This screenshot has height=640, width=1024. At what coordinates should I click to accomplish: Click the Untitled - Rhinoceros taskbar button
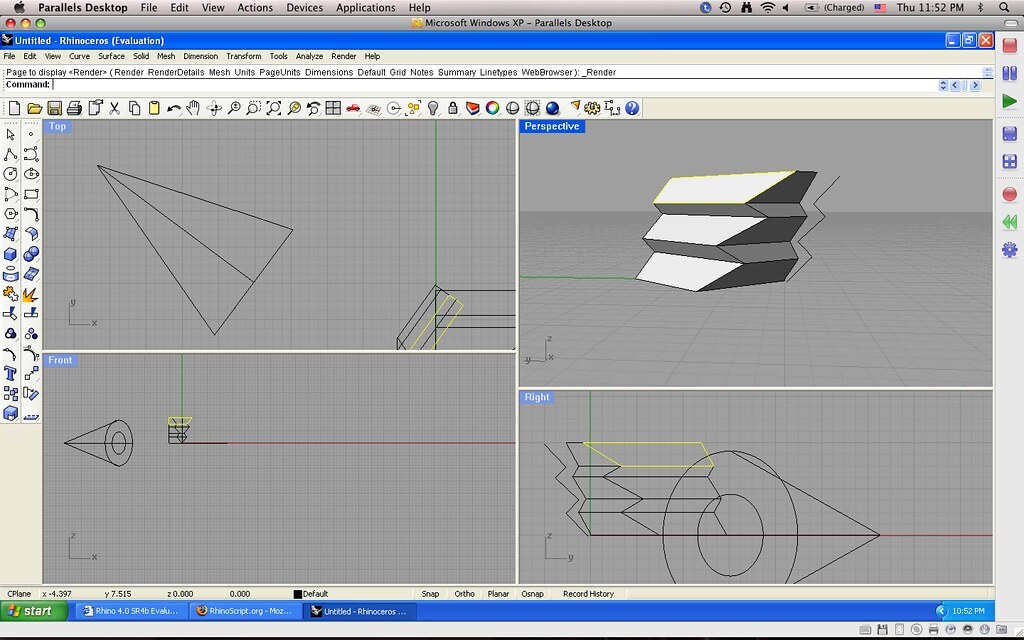click(360, 611)
